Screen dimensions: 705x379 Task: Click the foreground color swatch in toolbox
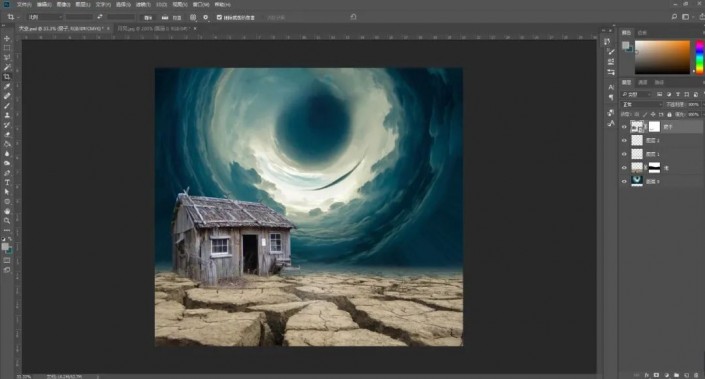(x=5, y=246)
